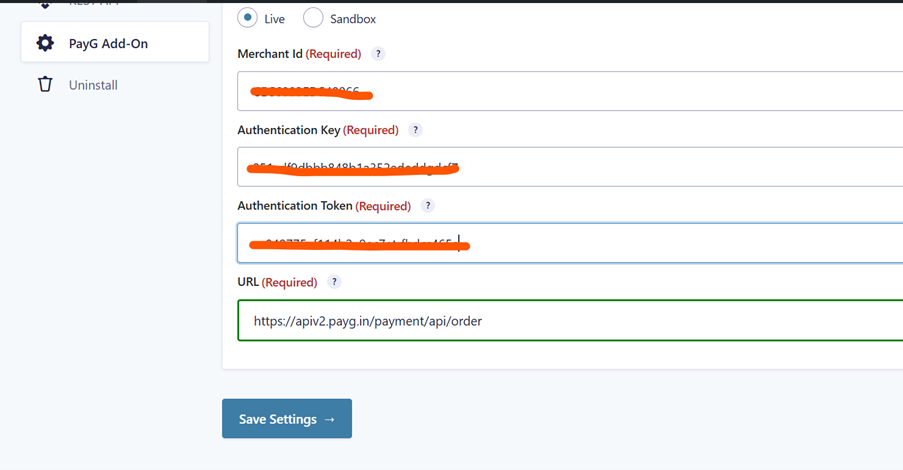This screenshot has width=903, height=470.
Task: Click the PayG Add-On gear icon
Action: [x=45, y=43]
